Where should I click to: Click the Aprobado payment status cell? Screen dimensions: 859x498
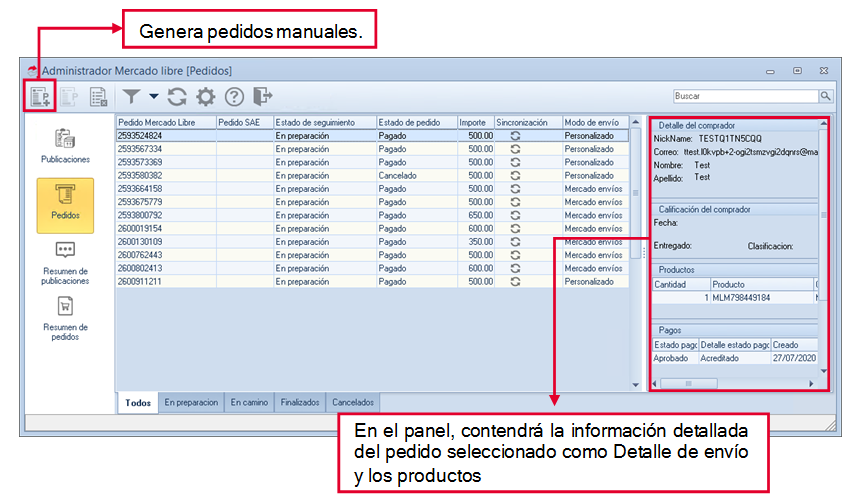point(675,358)
